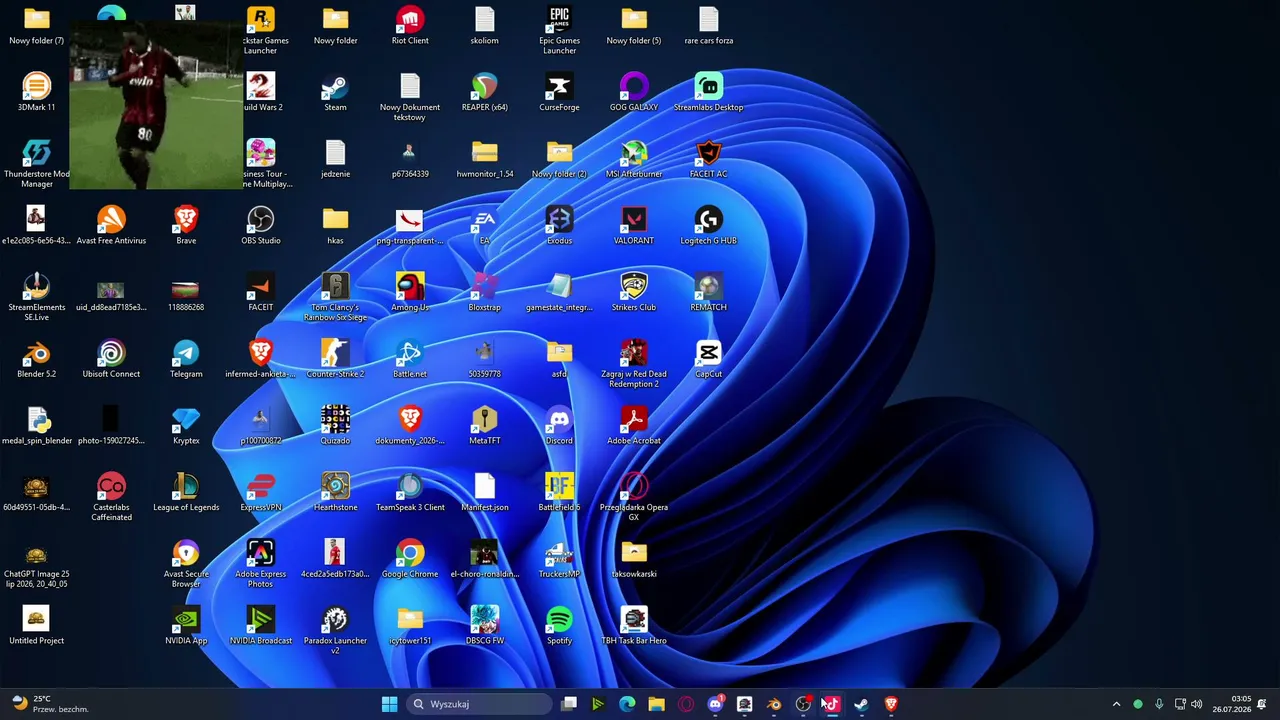Viewport: 1280px width, 720px height.
Task: Select the Epic Games Launcher desktop shortcut
Action: coord(559,30)
